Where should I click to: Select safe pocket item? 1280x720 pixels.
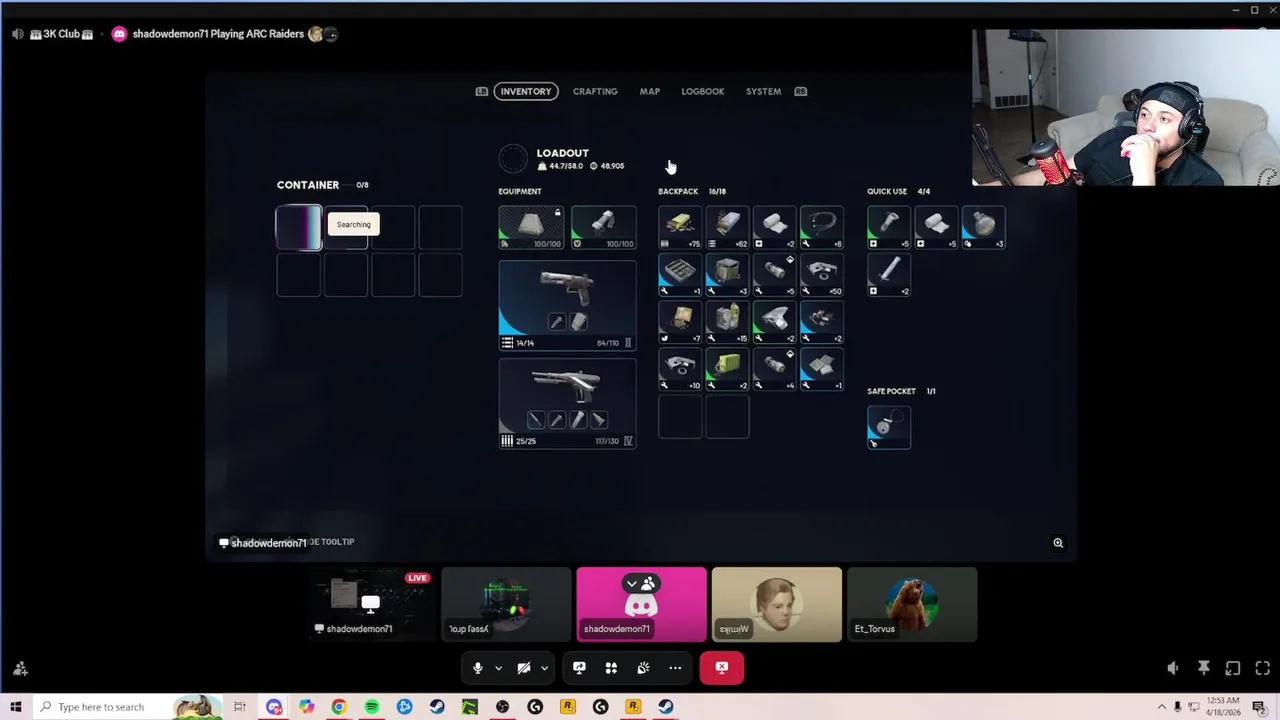point(889,427)
